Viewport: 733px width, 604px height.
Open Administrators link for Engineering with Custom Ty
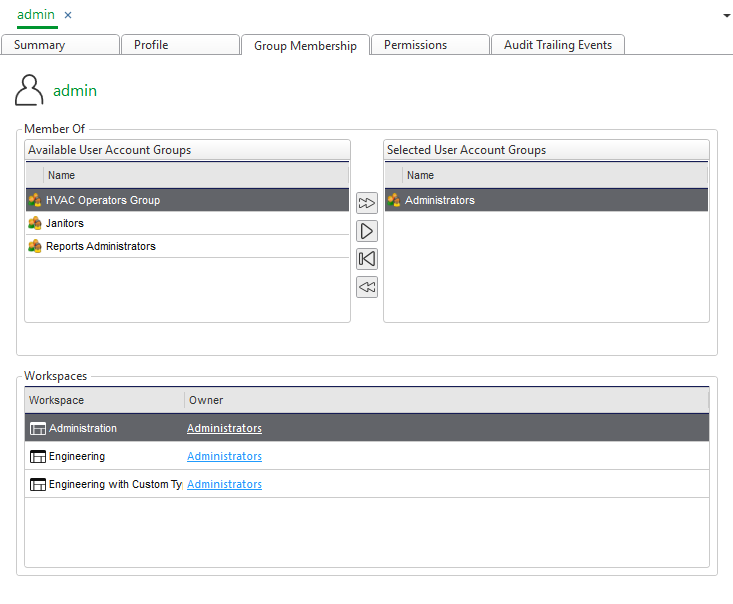[x=224, y=484]
